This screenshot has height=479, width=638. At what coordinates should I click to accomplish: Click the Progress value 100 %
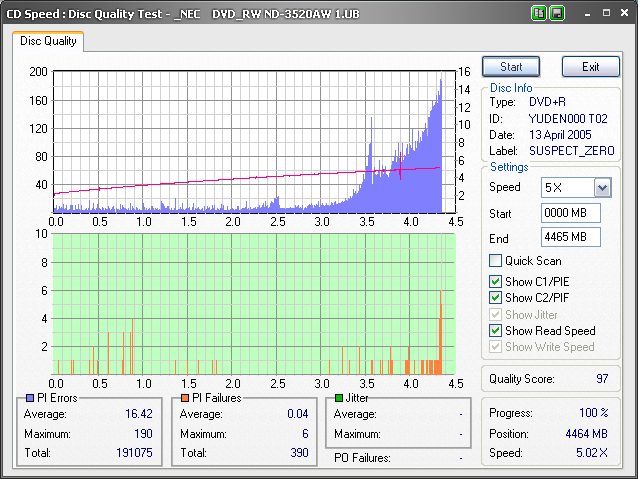coord(594,413)
